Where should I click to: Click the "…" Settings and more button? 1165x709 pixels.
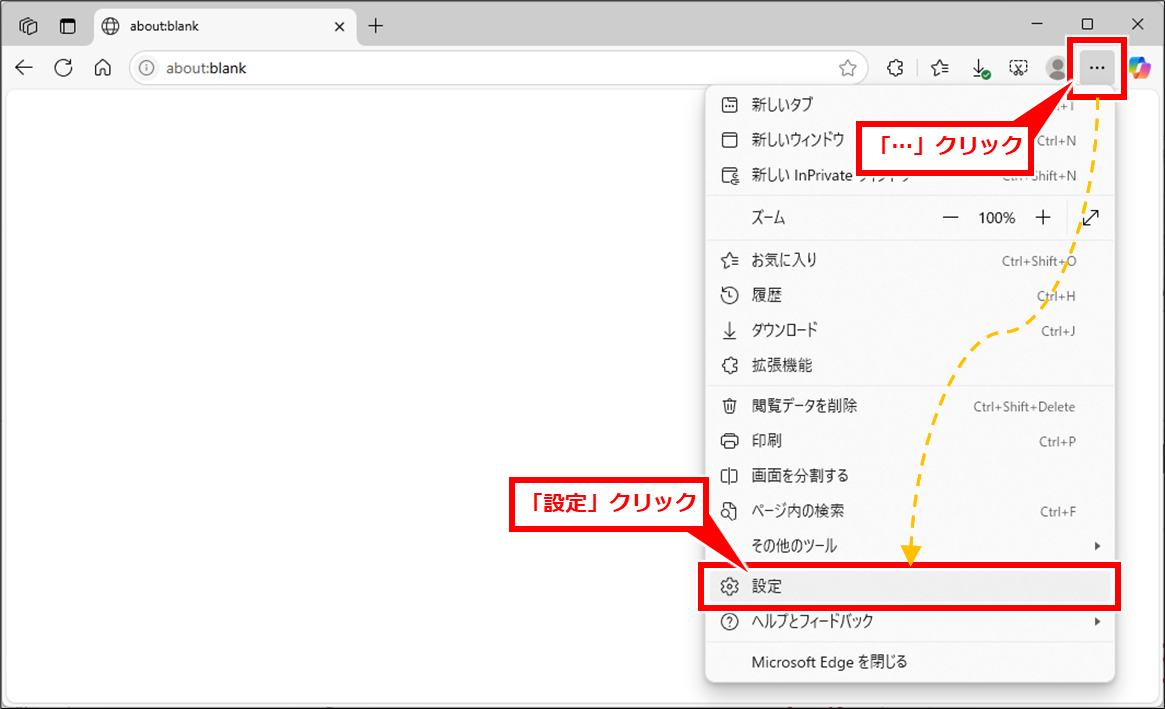[1097, 68]
